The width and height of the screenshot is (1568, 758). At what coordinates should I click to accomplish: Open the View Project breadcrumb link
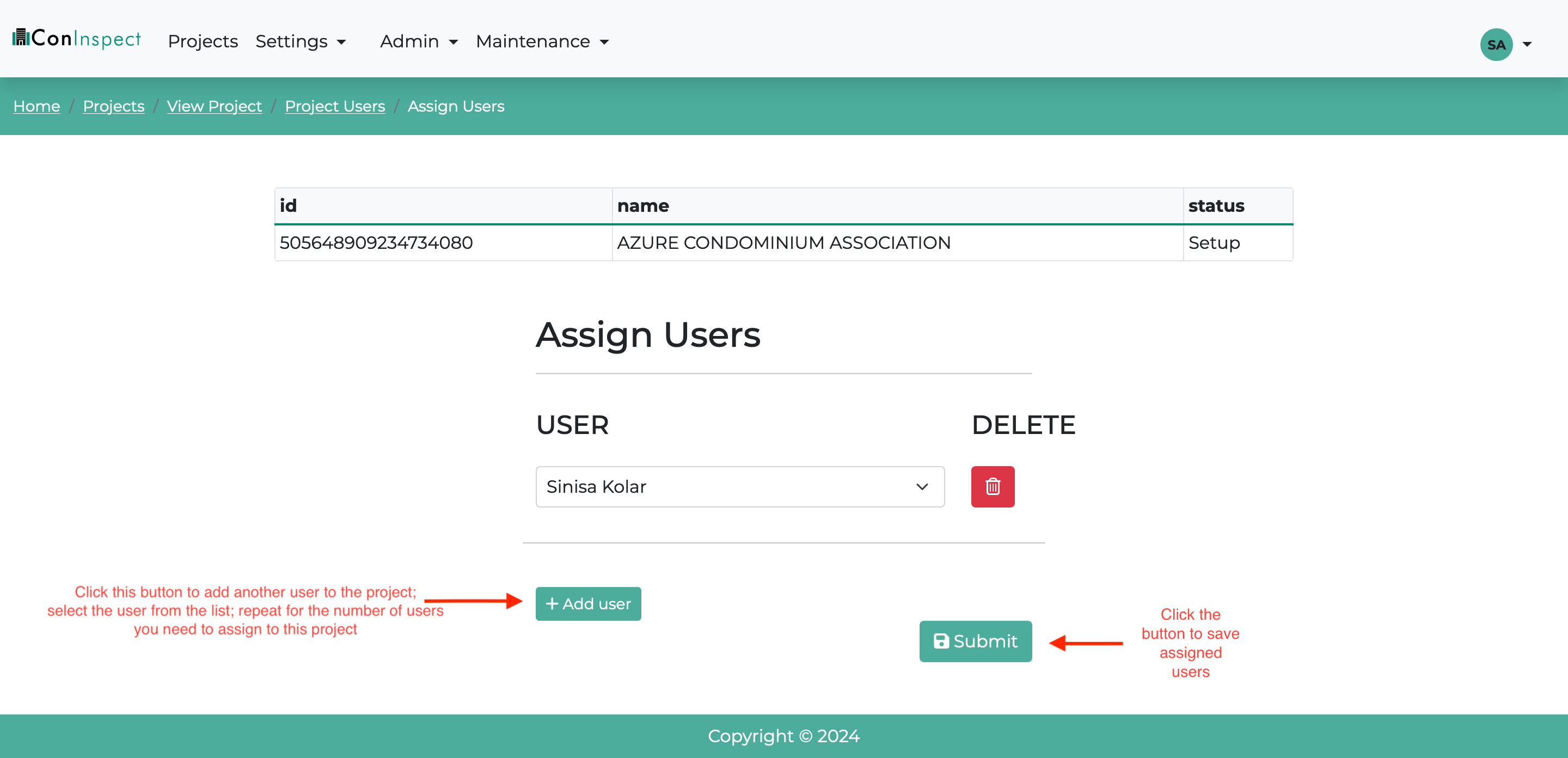tap(215, 106)
